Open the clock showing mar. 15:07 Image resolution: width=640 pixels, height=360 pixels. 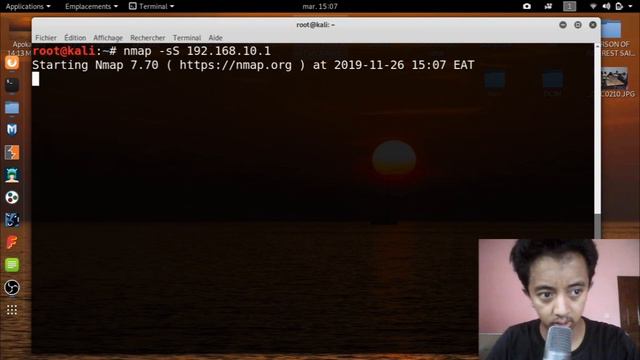[320, 6]
